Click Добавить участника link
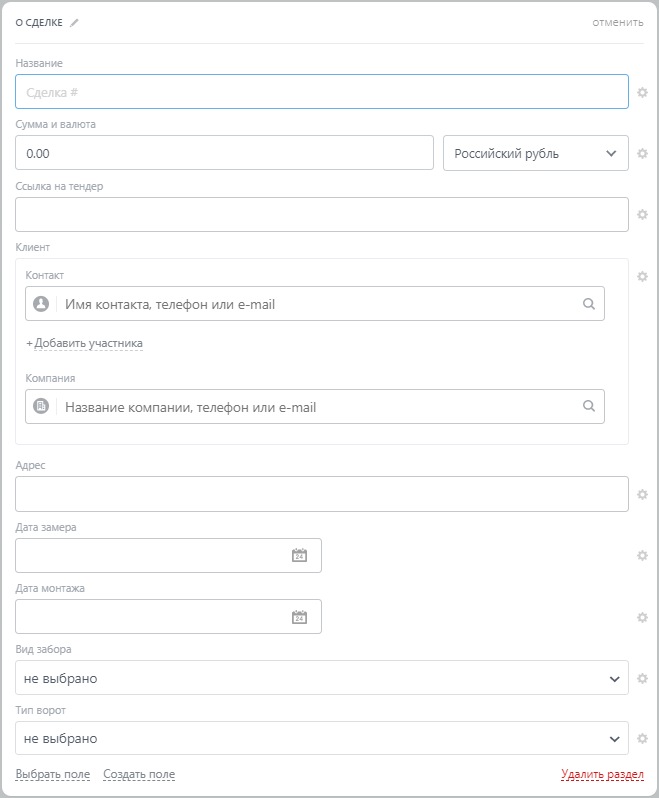Screen dimensions: 659x798 (88, 343)
